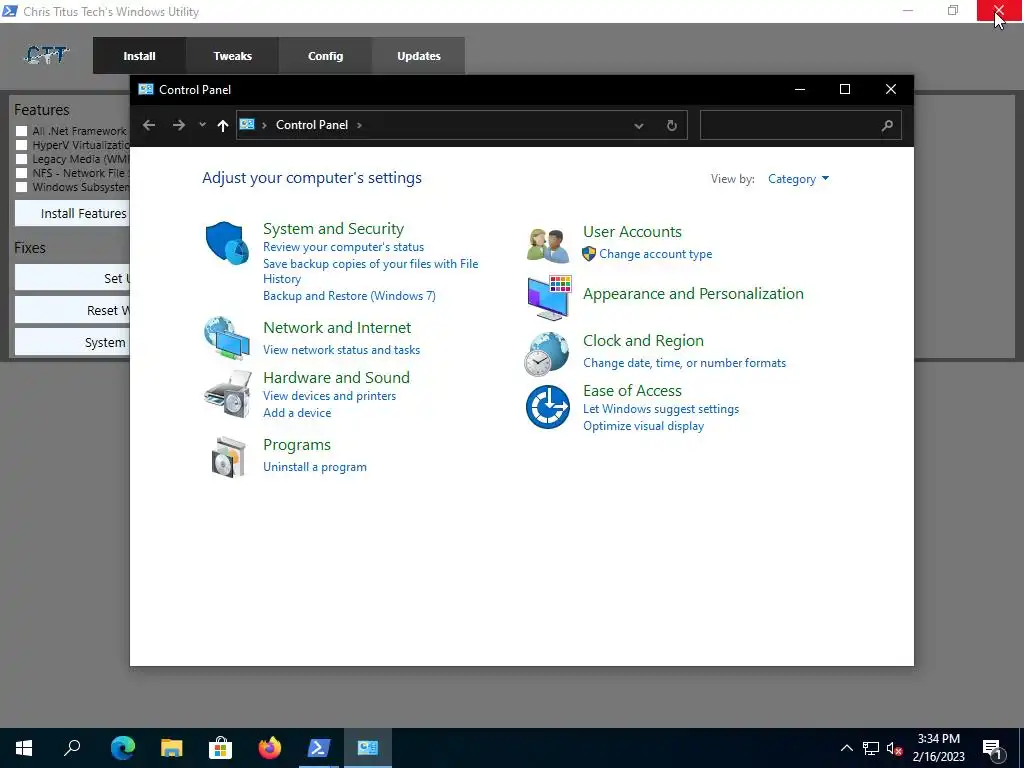Click Install Features button
The image size is (1024, 768).
coord(72,214)
